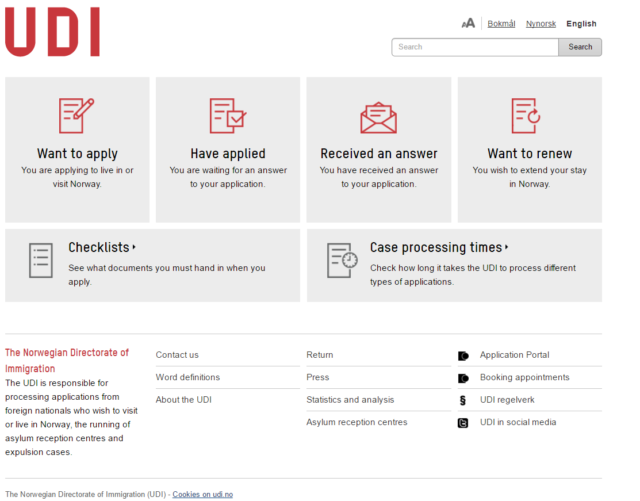640x501 pixels.
Task: Click 'You are applying to live in' description
Action: click(77, 177)
